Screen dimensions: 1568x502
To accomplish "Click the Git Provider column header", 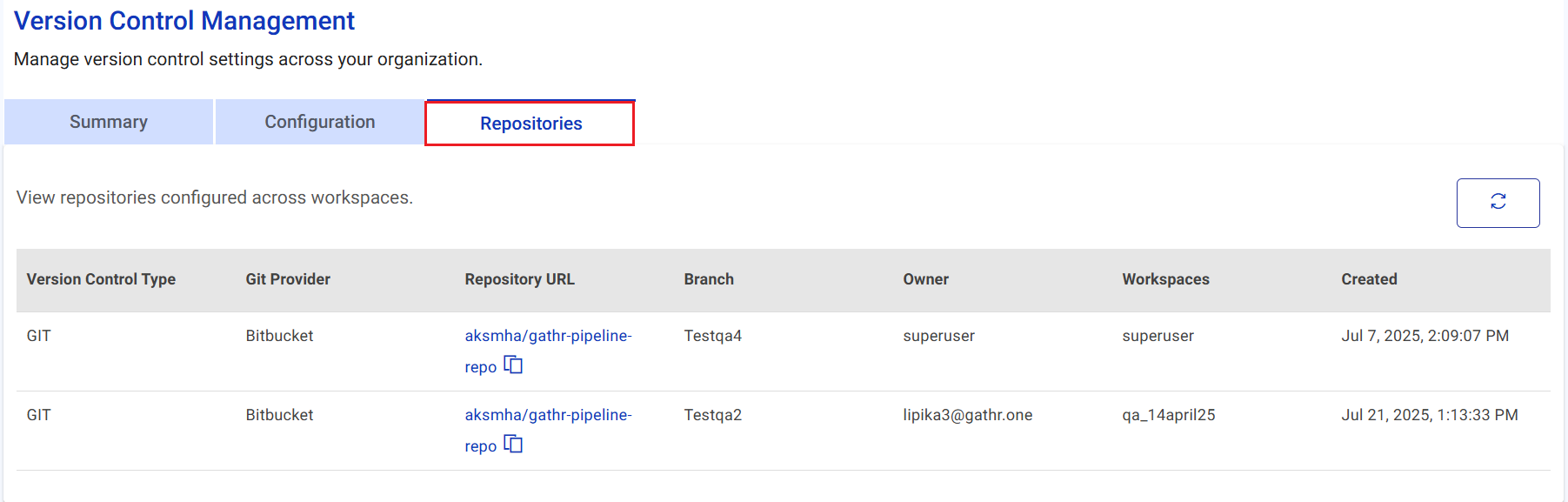I will pyautogui.click(x=288, y=279).
